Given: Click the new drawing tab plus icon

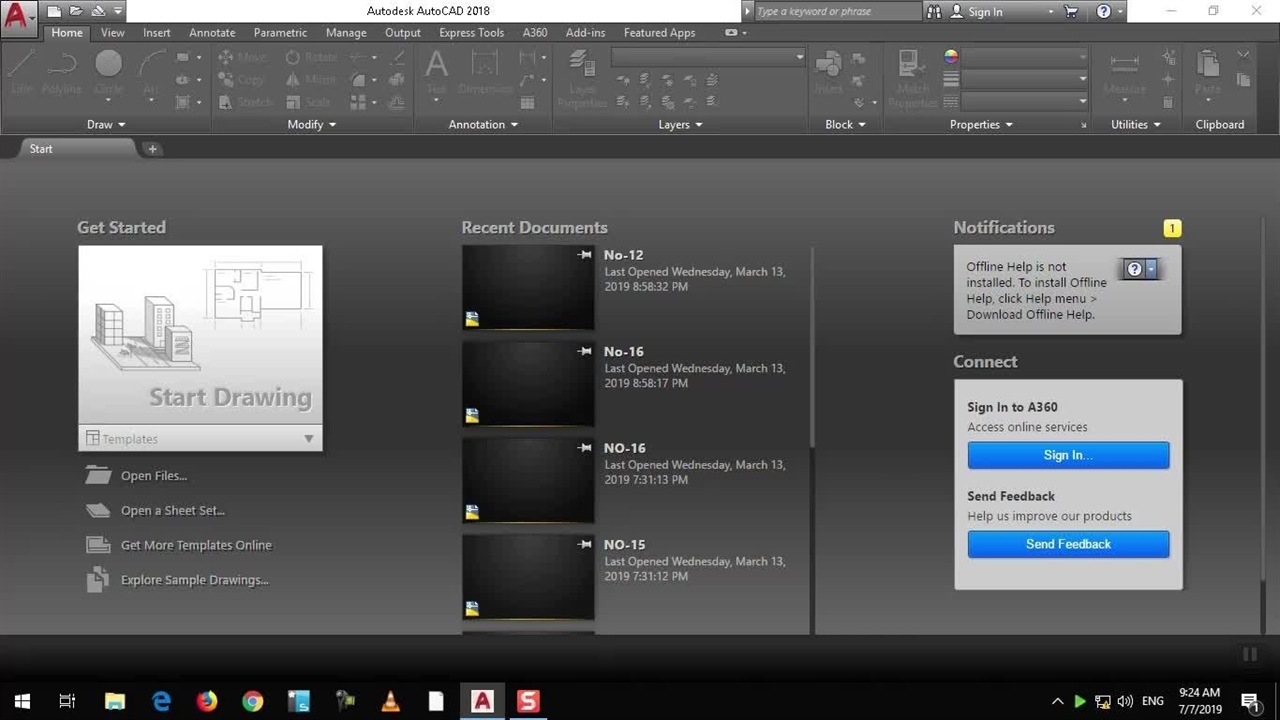Looking at the screenshot, I should point(152,149).
